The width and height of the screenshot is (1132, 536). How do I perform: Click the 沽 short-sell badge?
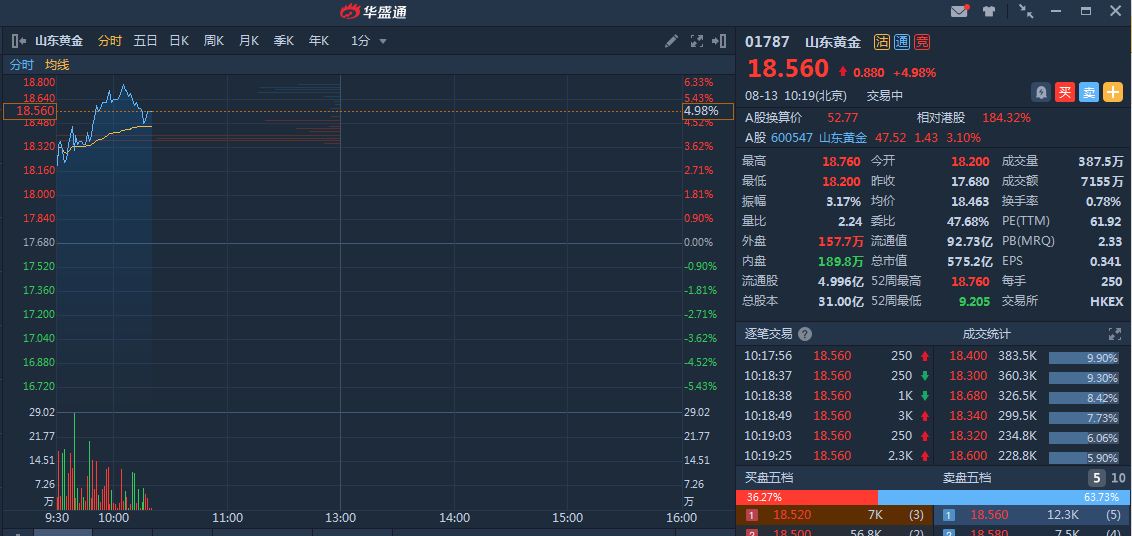(881, 42)
